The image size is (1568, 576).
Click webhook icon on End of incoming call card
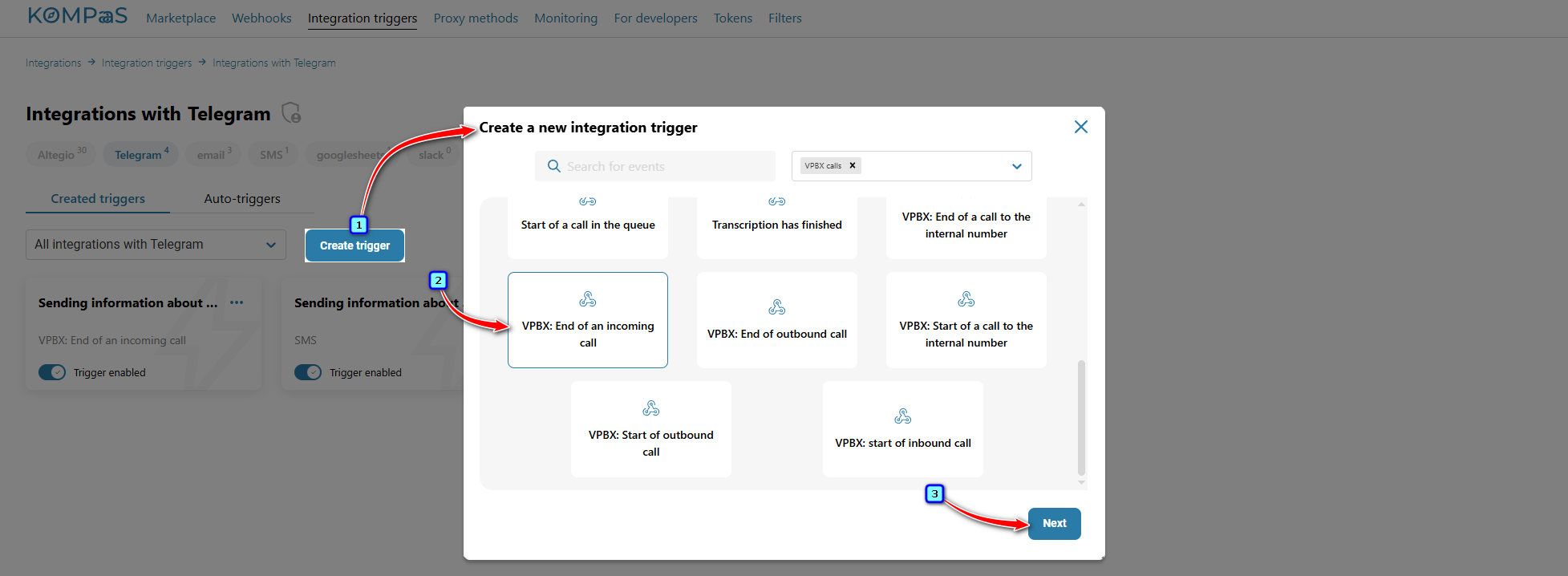588,299
